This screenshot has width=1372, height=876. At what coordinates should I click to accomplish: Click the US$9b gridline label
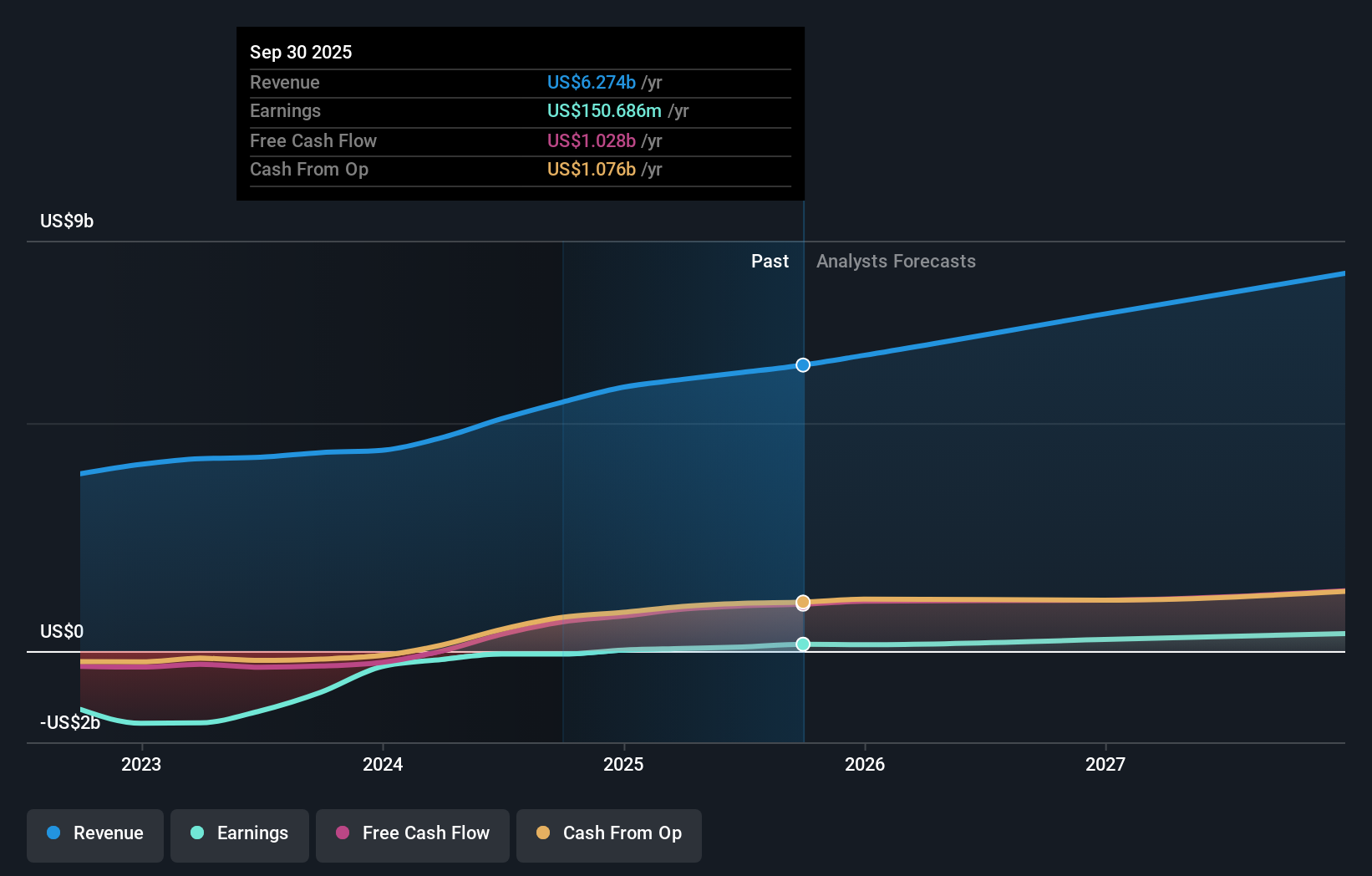tap(66, 220)
